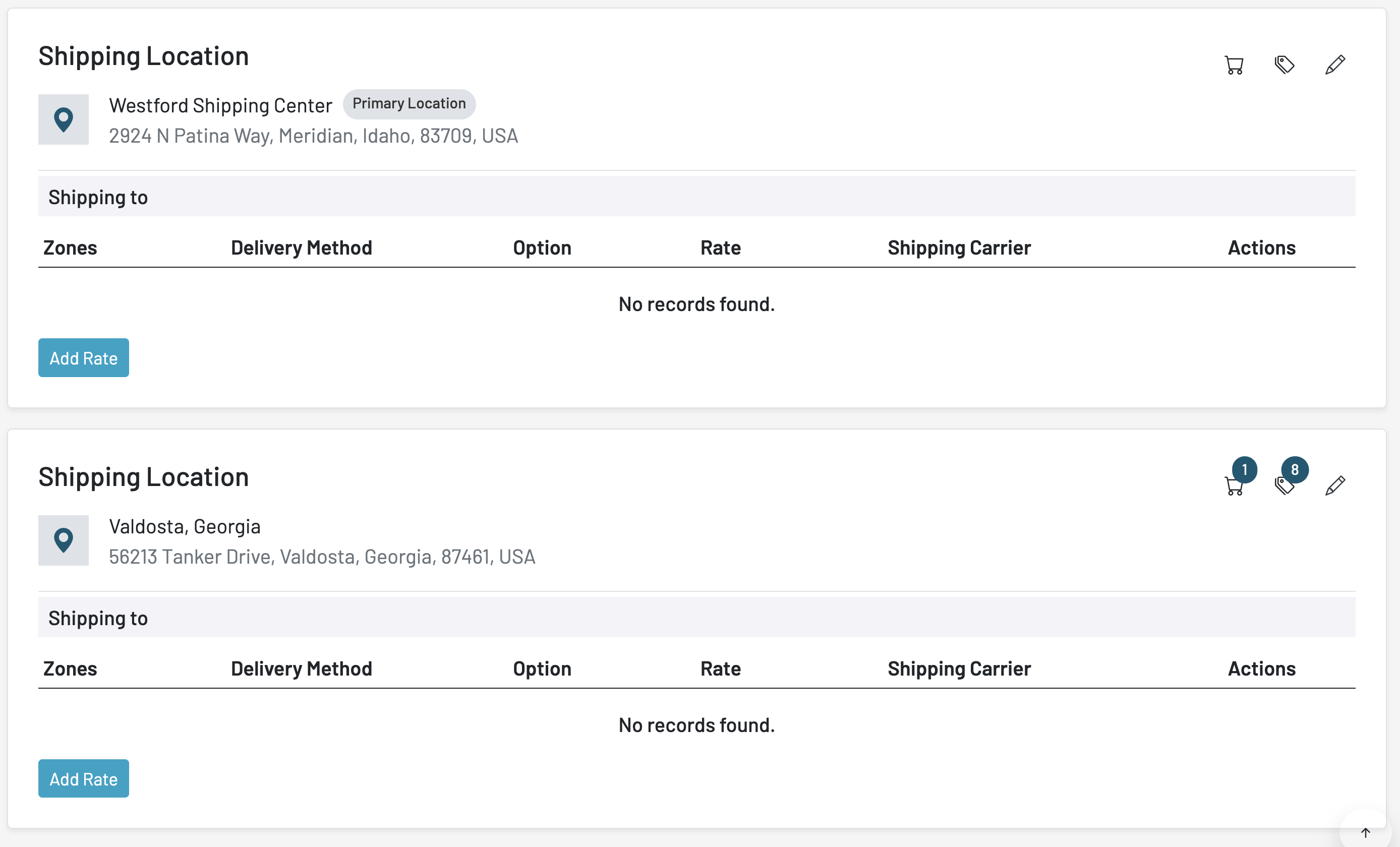The image size is (1400, 847).
Task: Open the cart icon with badge 1
Action: 1234,486
